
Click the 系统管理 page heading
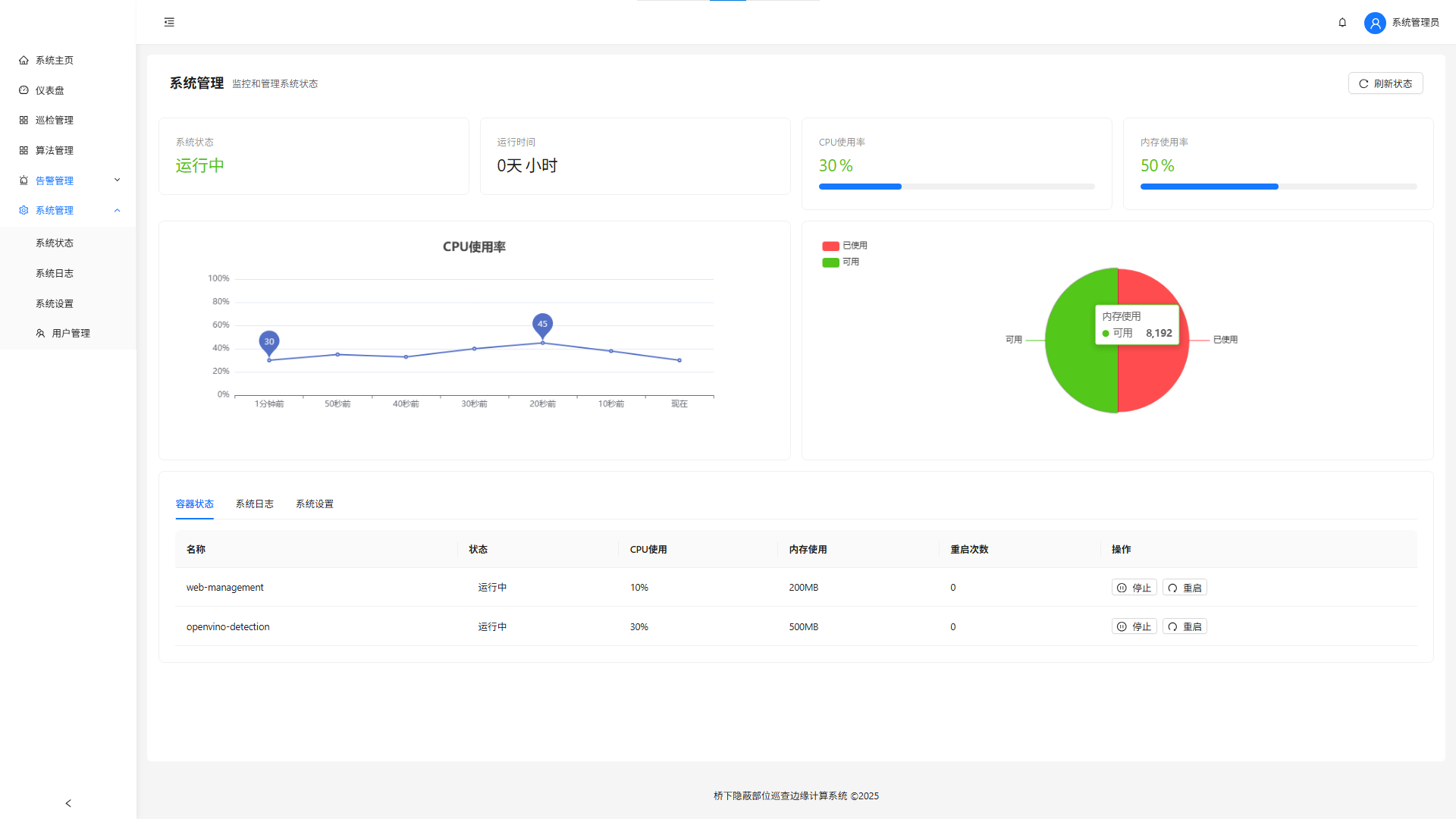[196, 83]
